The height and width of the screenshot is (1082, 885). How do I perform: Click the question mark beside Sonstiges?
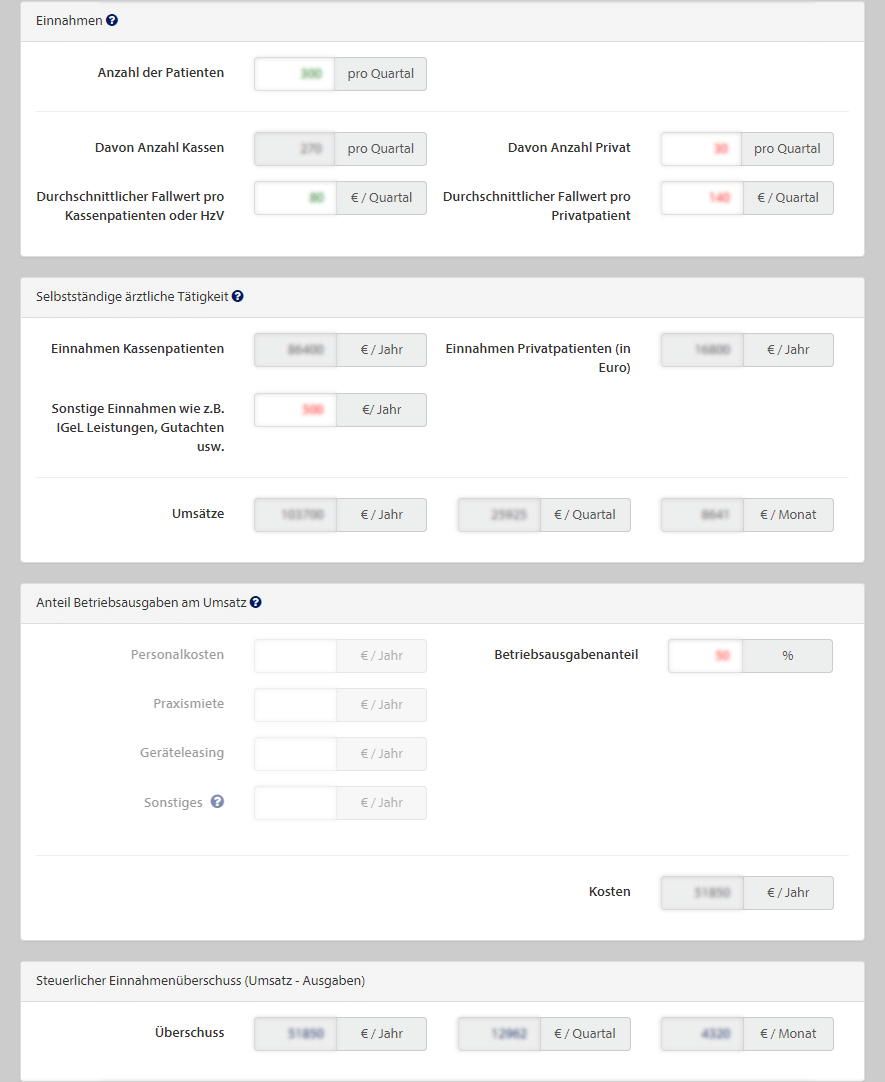[217, 802]
